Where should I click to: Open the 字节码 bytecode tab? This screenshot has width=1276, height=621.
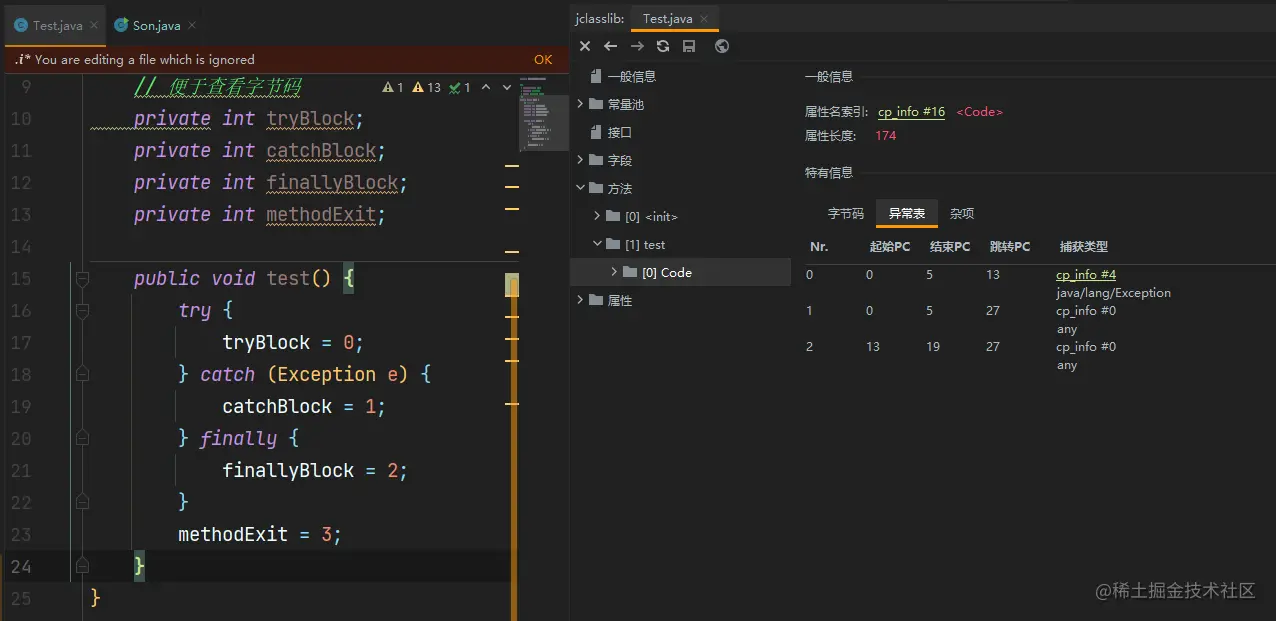click(845, 213)
